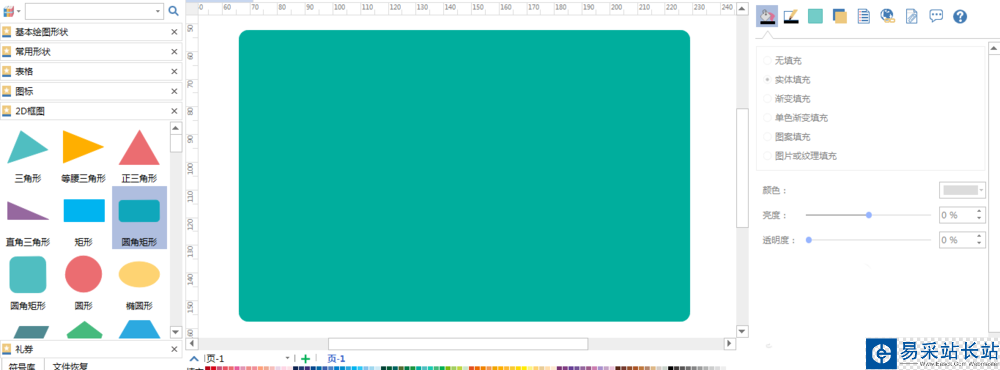Open the Page setup document panel
Viewport: 1000px width, 370px height.
pos(864,16)
